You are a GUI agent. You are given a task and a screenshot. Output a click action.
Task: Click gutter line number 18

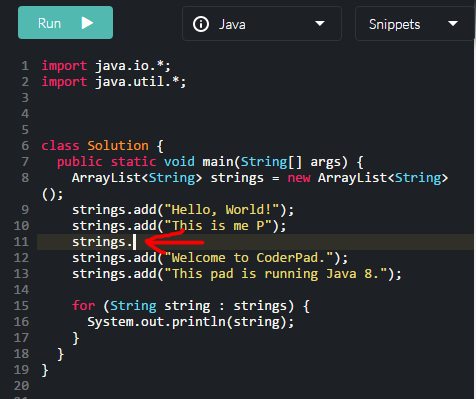click(x=21, y=354)
